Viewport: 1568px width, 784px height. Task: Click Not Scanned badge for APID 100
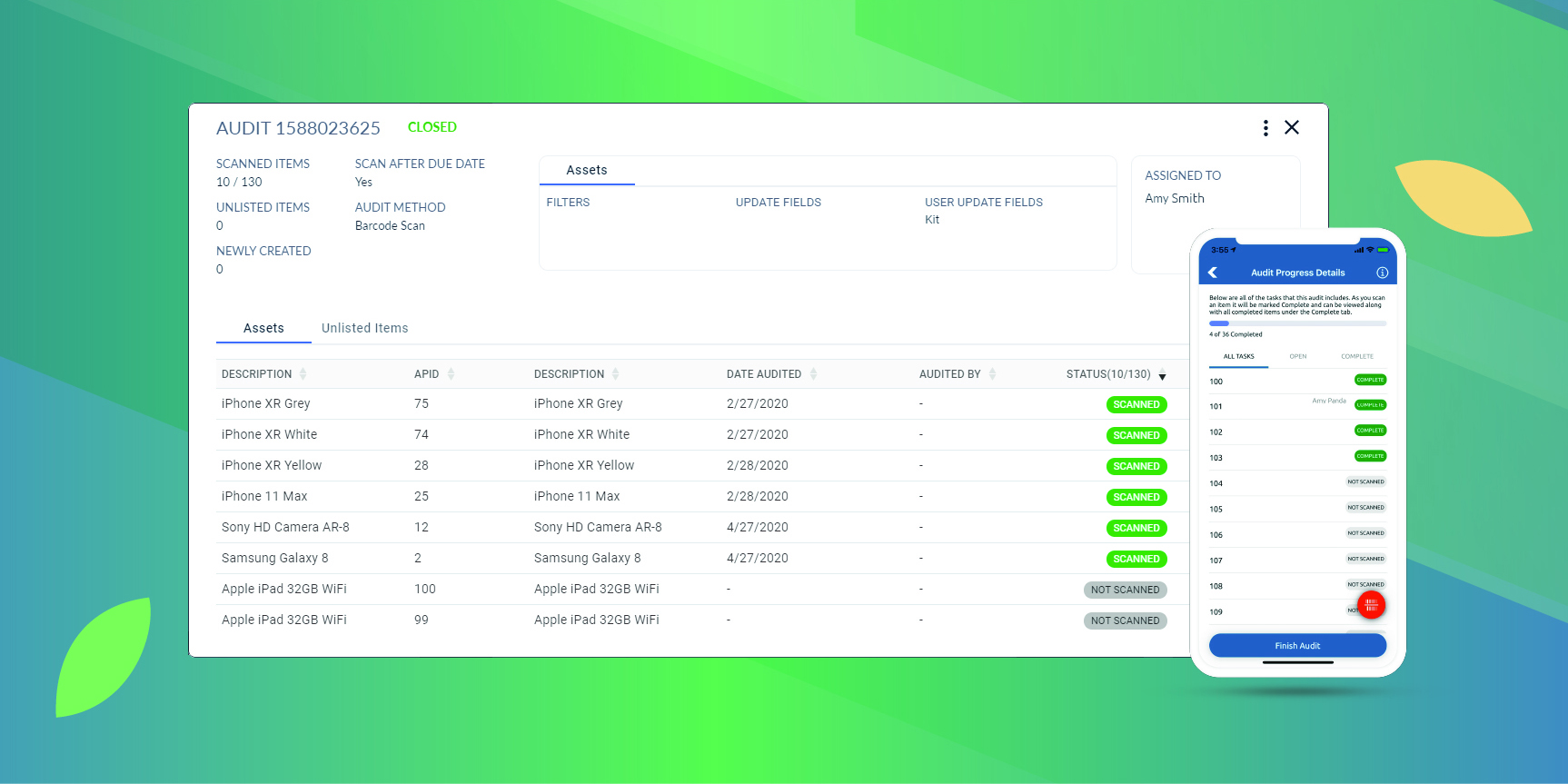1125,590
